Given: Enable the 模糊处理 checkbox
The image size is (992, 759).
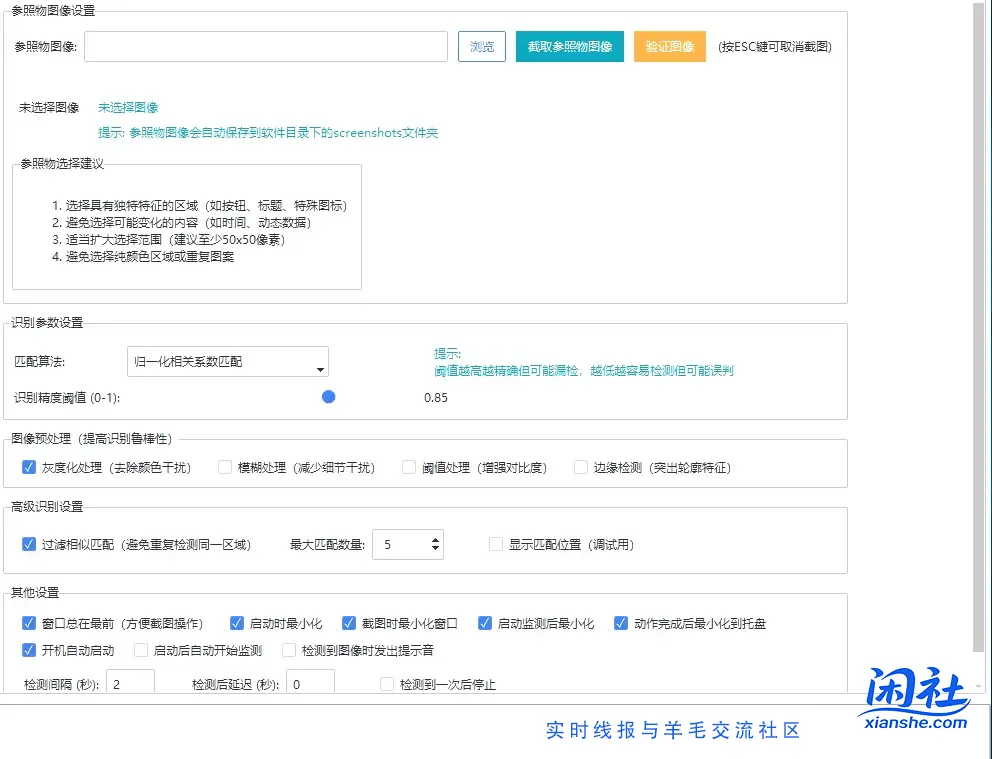Looking at the screenshot, I should 225,467.
